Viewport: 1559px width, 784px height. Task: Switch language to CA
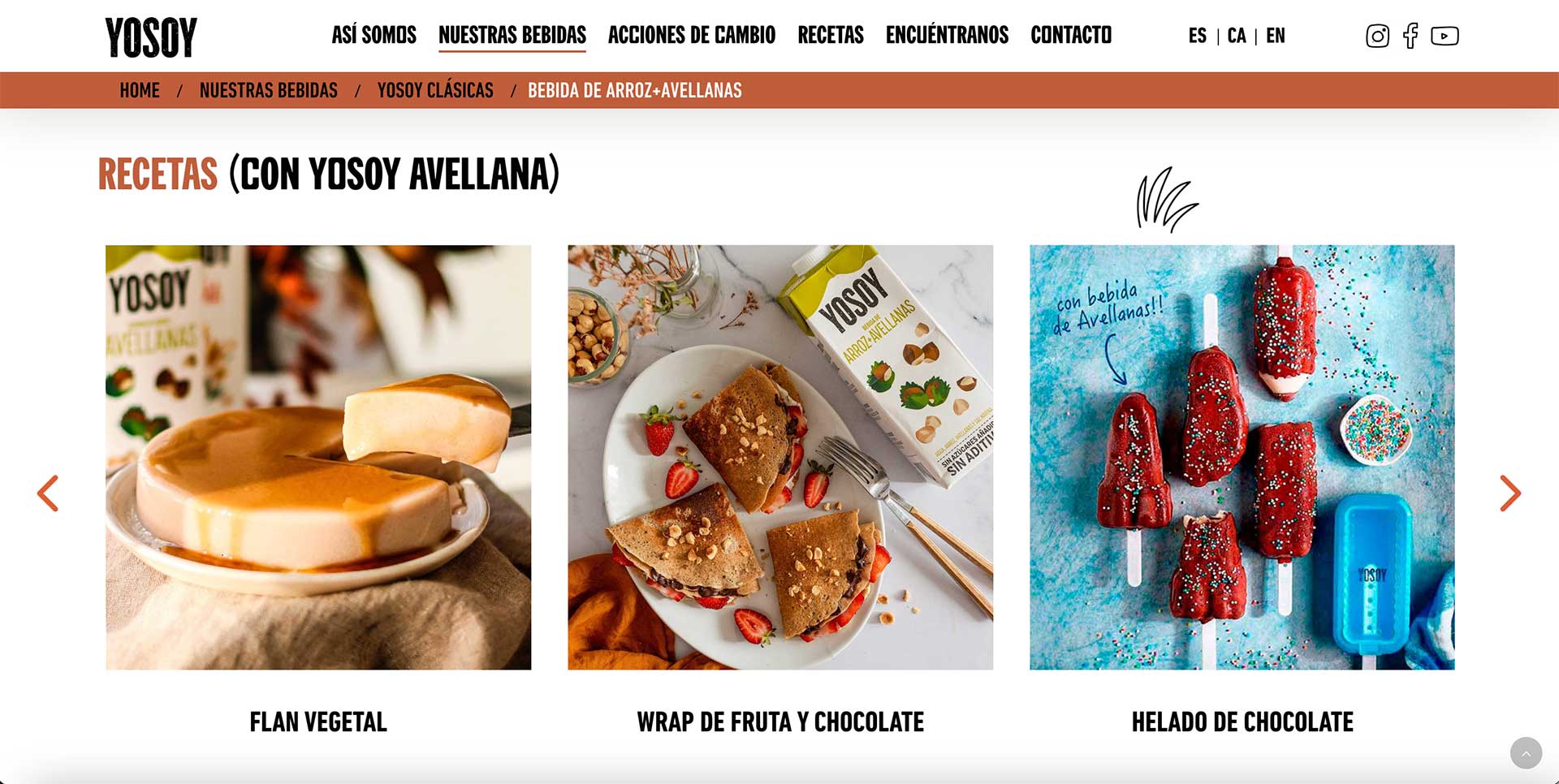coord(1237,36)
